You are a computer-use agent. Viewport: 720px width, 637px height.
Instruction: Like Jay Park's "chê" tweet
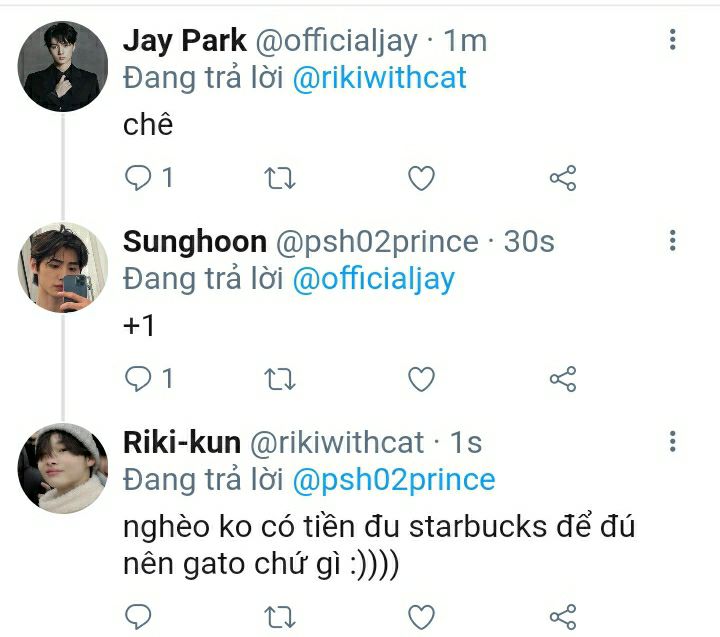pyautogui.click(x=422, y=178)
